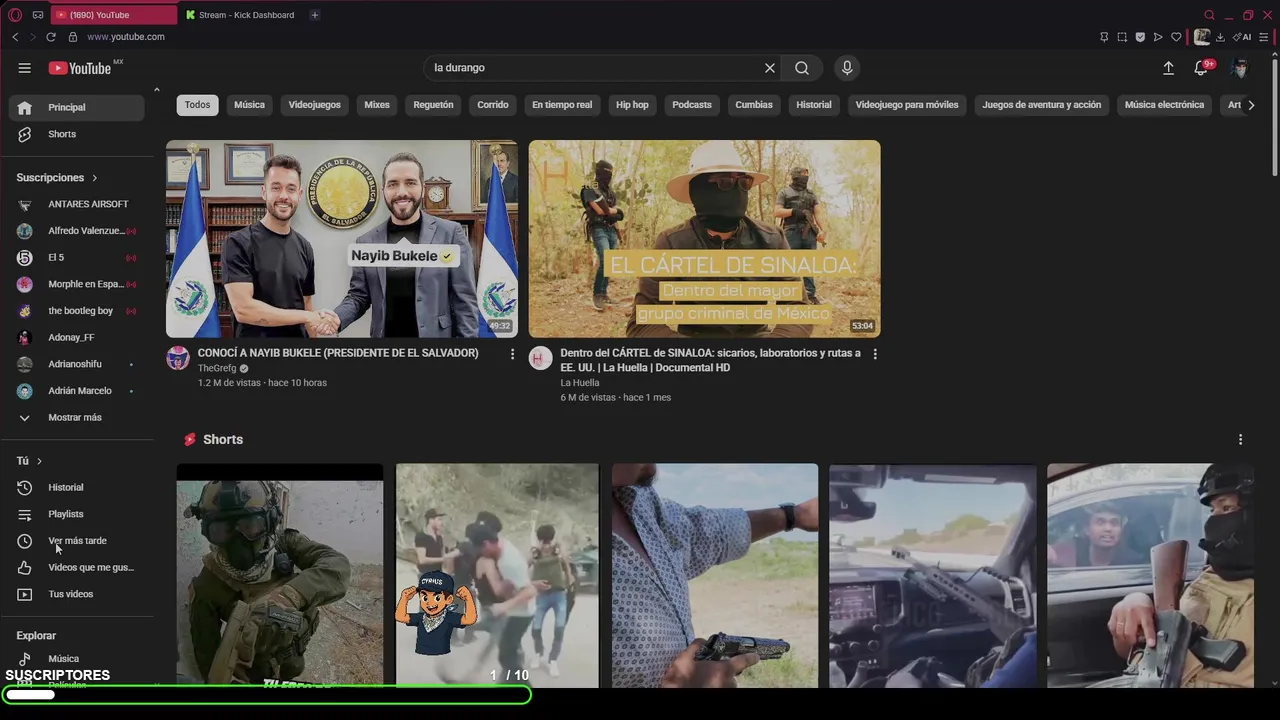Image resolution: width=1280 pixels, height=720 pixels.
Task: Open the browser snapshot capture icon
Action: click(1122, 37)
